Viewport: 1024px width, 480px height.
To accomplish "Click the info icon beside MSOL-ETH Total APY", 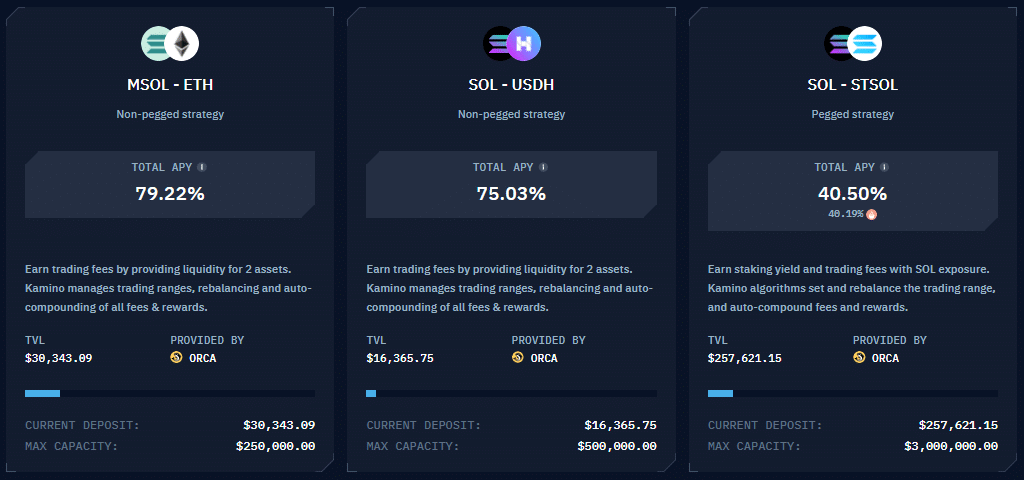I will [202, 167].
